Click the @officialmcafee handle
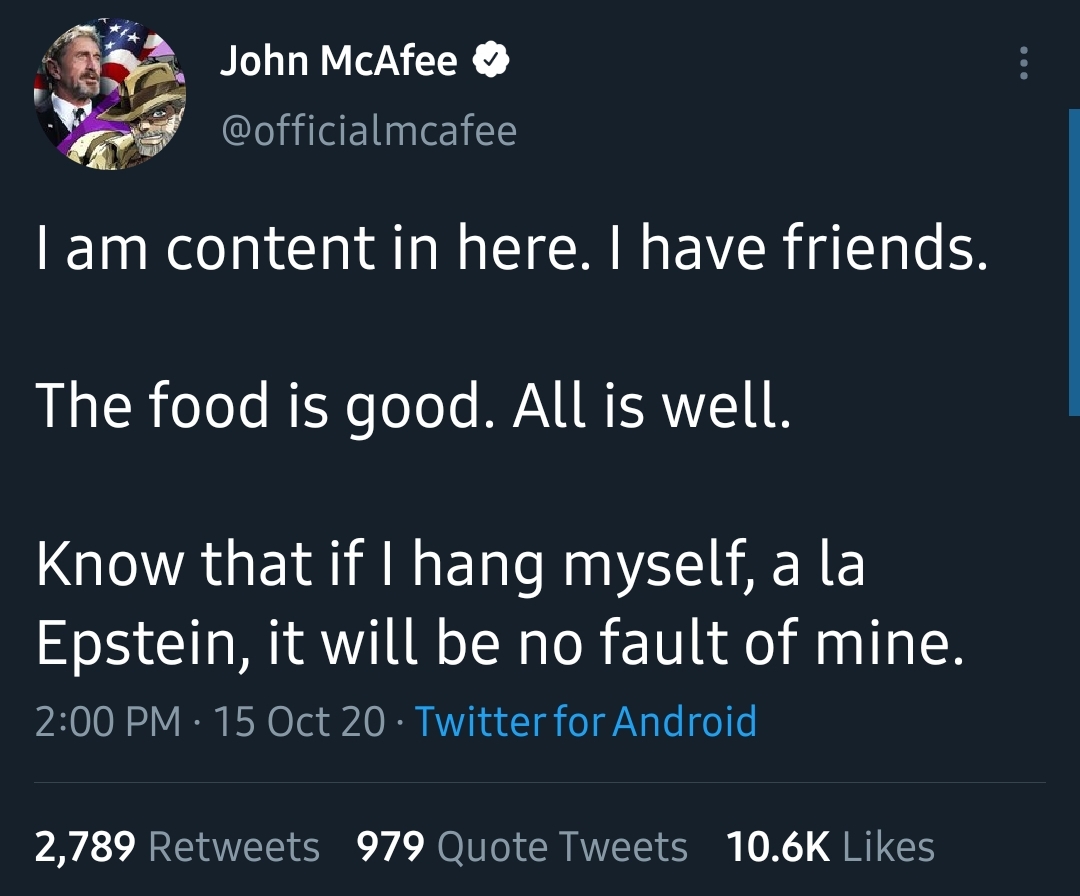 369,130
